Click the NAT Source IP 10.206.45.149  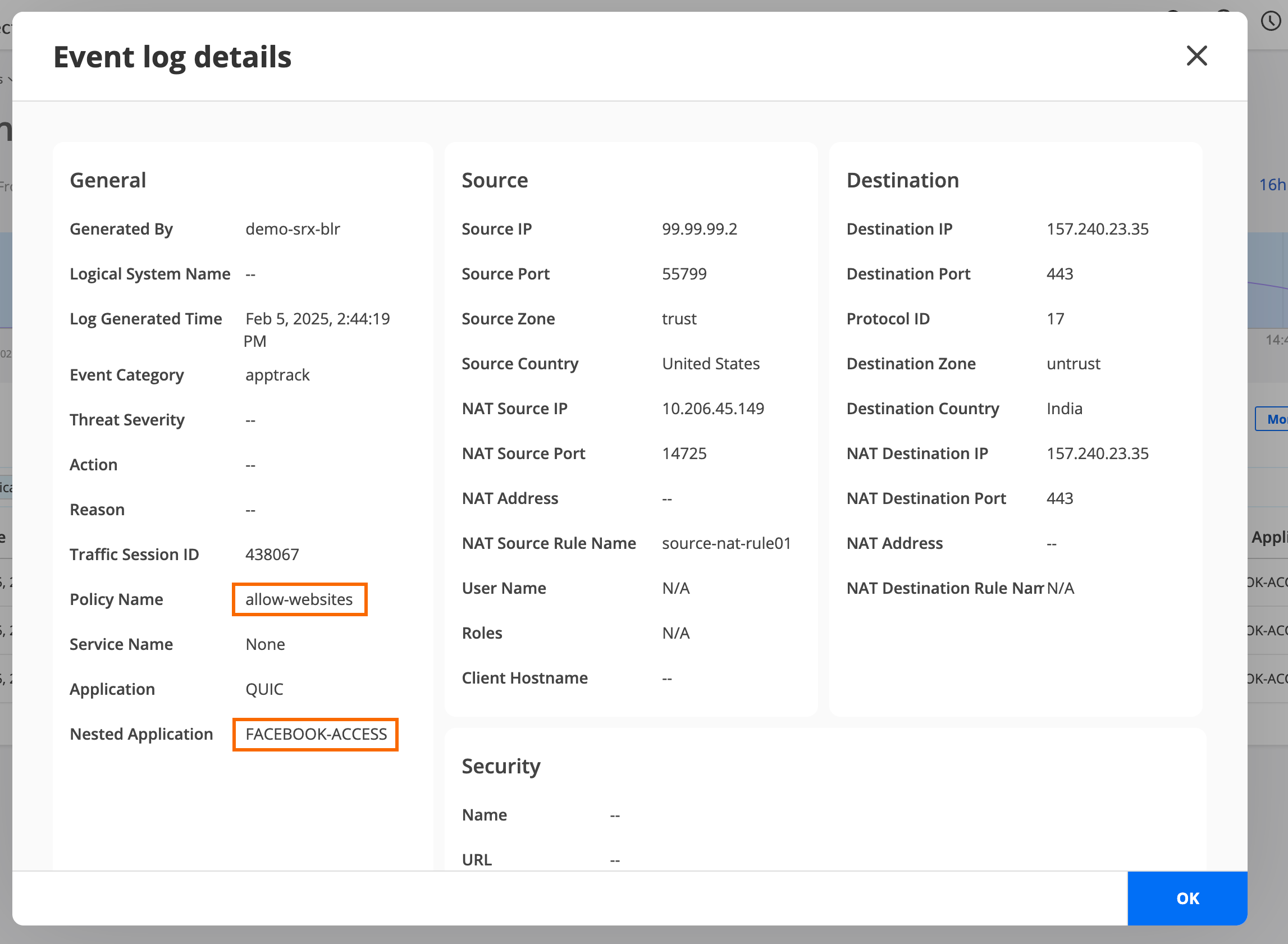712,409
